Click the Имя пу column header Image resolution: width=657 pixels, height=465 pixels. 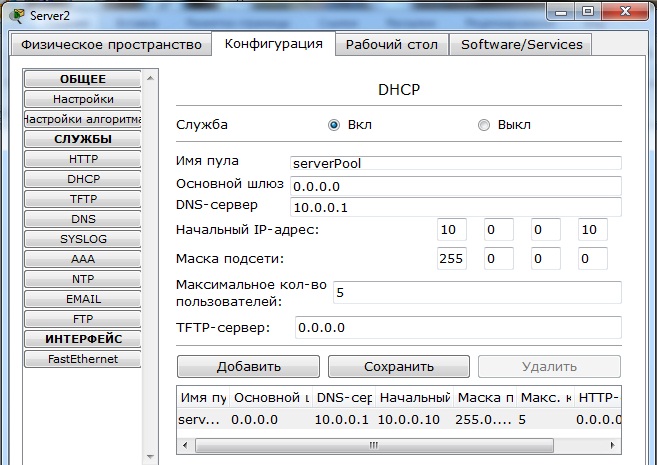tap(203, 397)
